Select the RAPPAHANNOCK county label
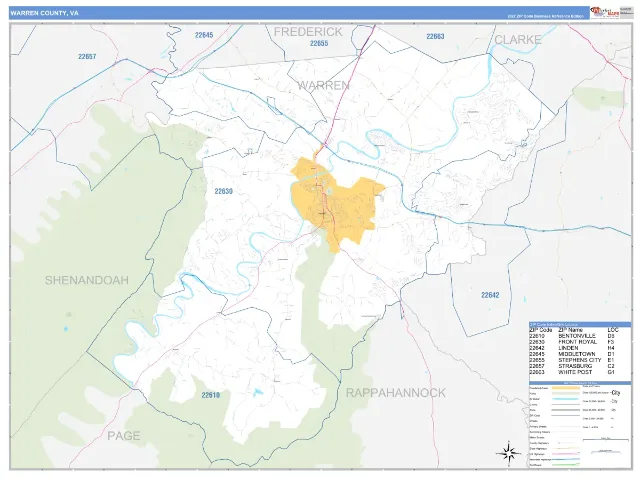 [x=396, y=393]
